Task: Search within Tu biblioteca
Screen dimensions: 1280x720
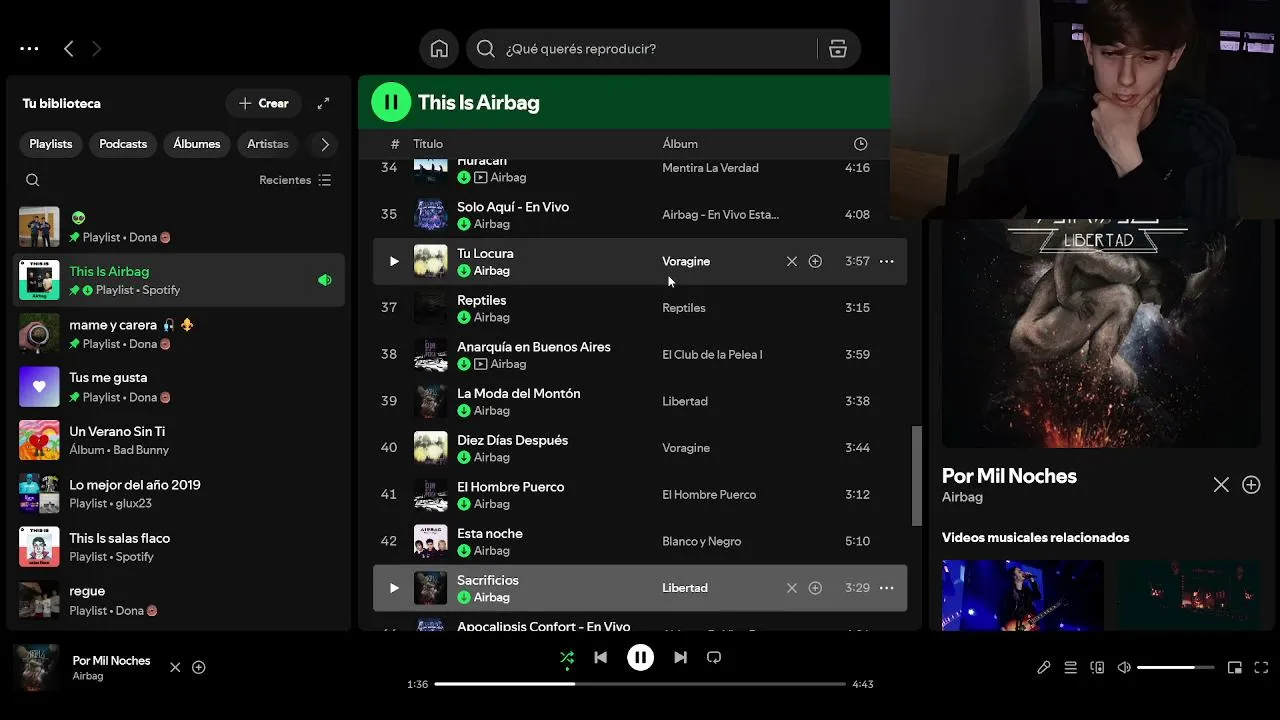Action: pos(33,180)
